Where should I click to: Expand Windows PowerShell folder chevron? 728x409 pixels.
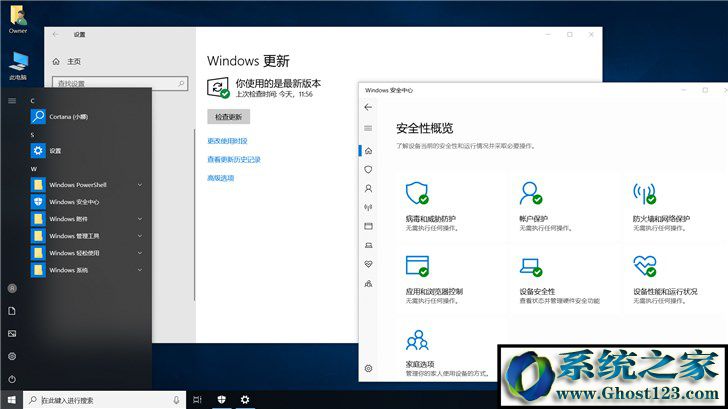(x=140, y=185)
